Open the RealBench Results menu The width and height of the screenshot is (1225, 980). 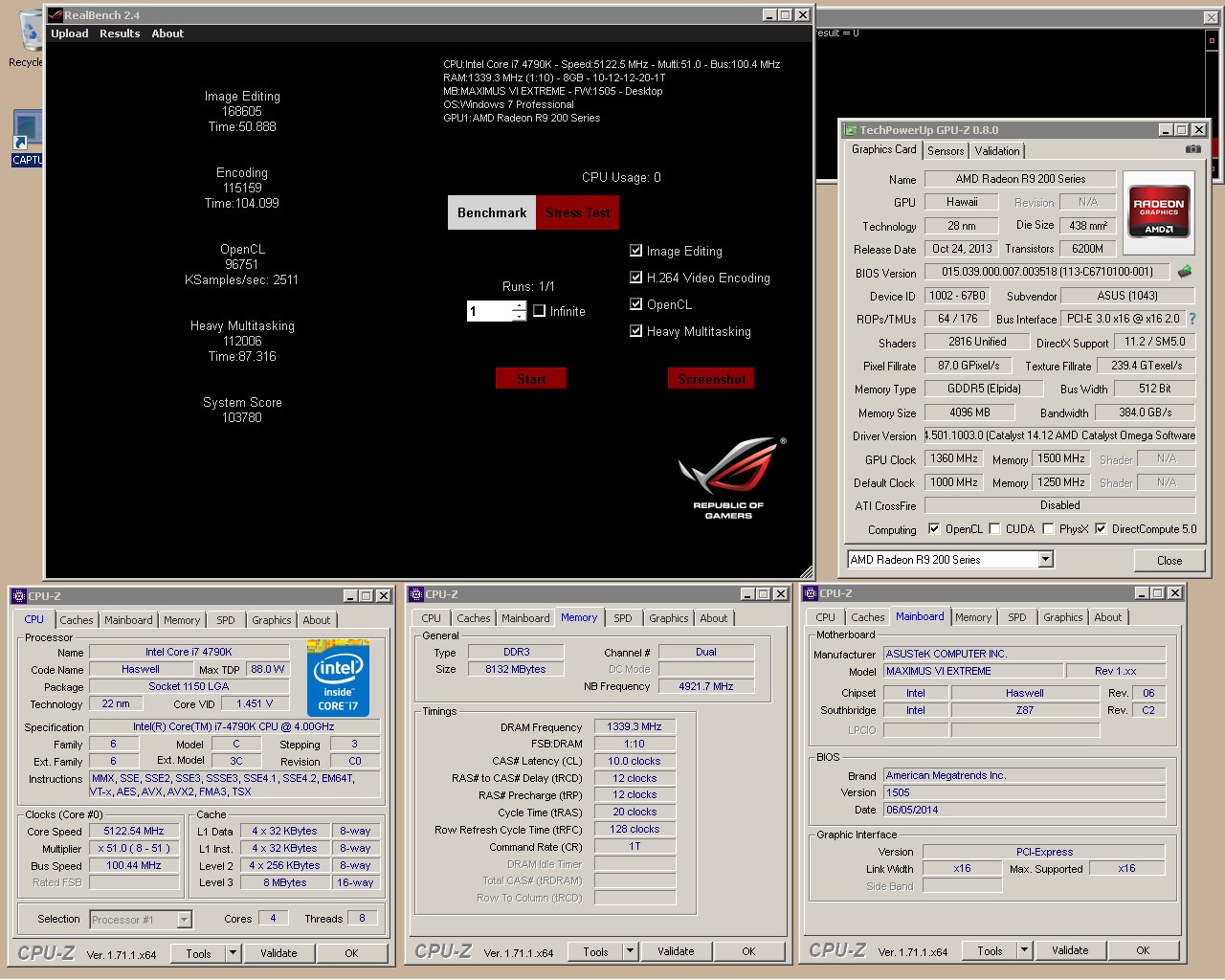pos(120,33)
